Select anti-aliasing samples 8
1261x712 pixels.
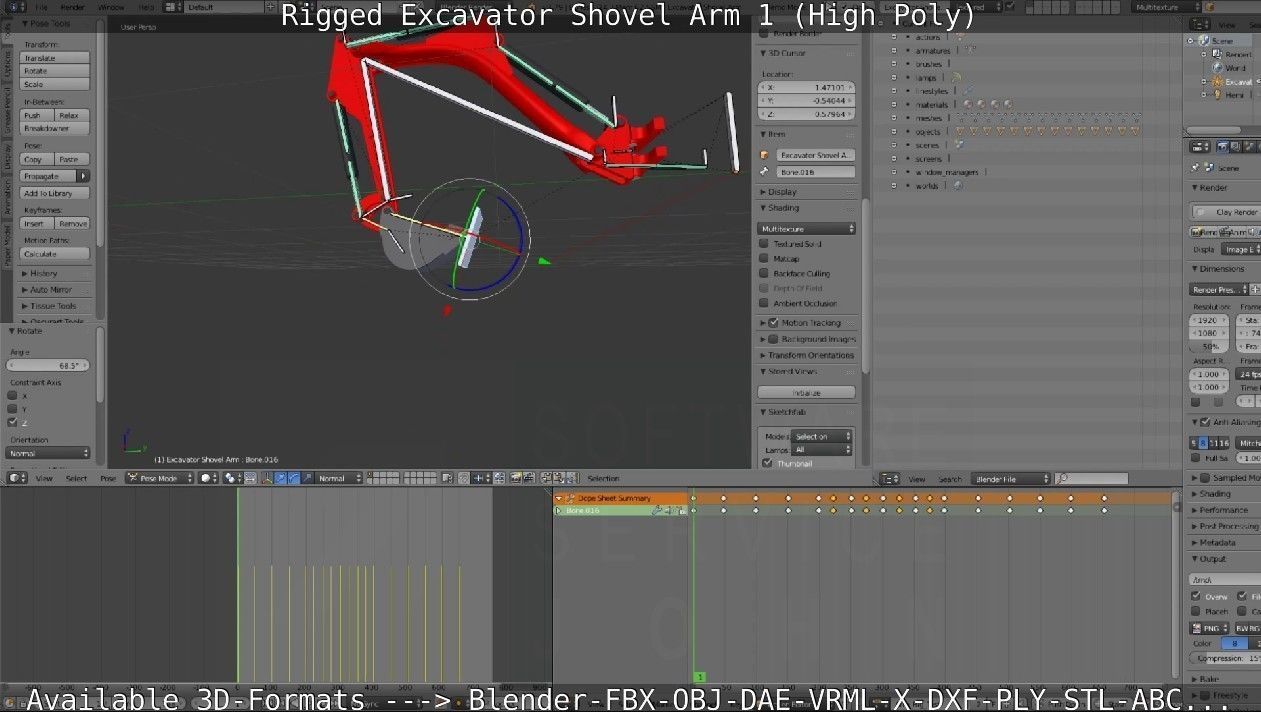click(1204, 443)
